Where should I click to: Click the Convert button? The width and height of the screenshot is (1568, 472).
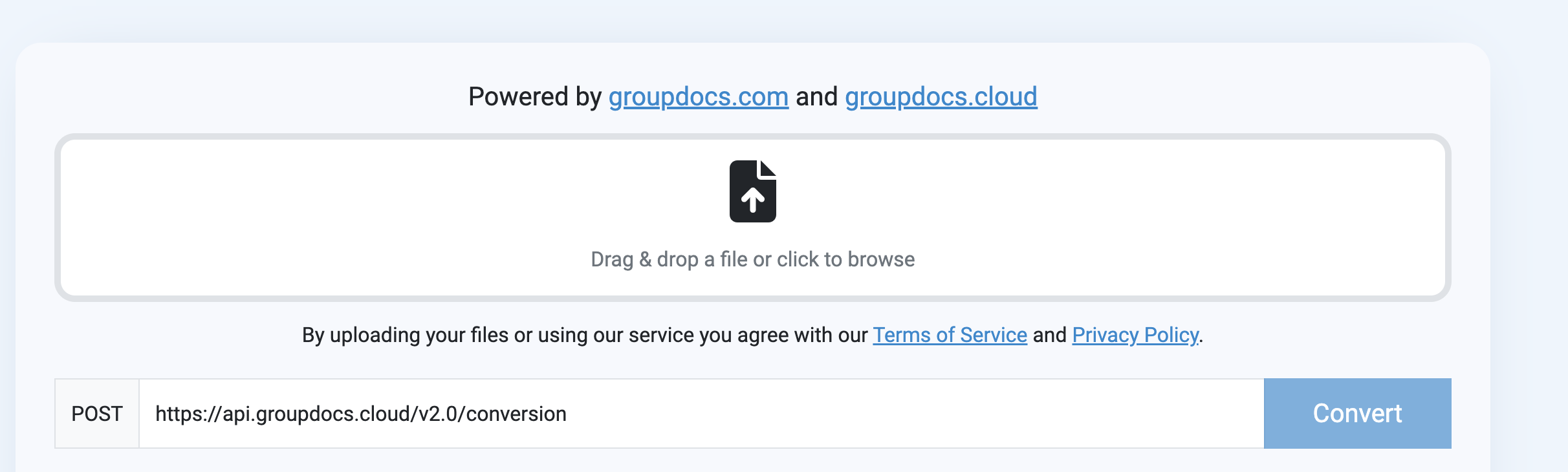pos(1358,413)
